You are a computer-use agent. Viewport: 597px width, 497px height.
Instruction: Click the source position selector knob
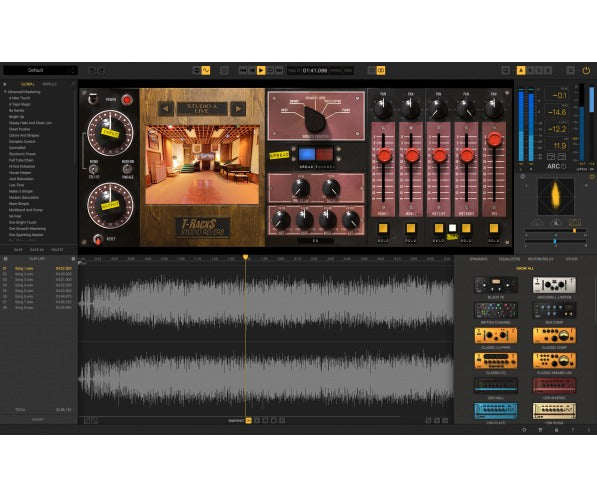(315, 119)
